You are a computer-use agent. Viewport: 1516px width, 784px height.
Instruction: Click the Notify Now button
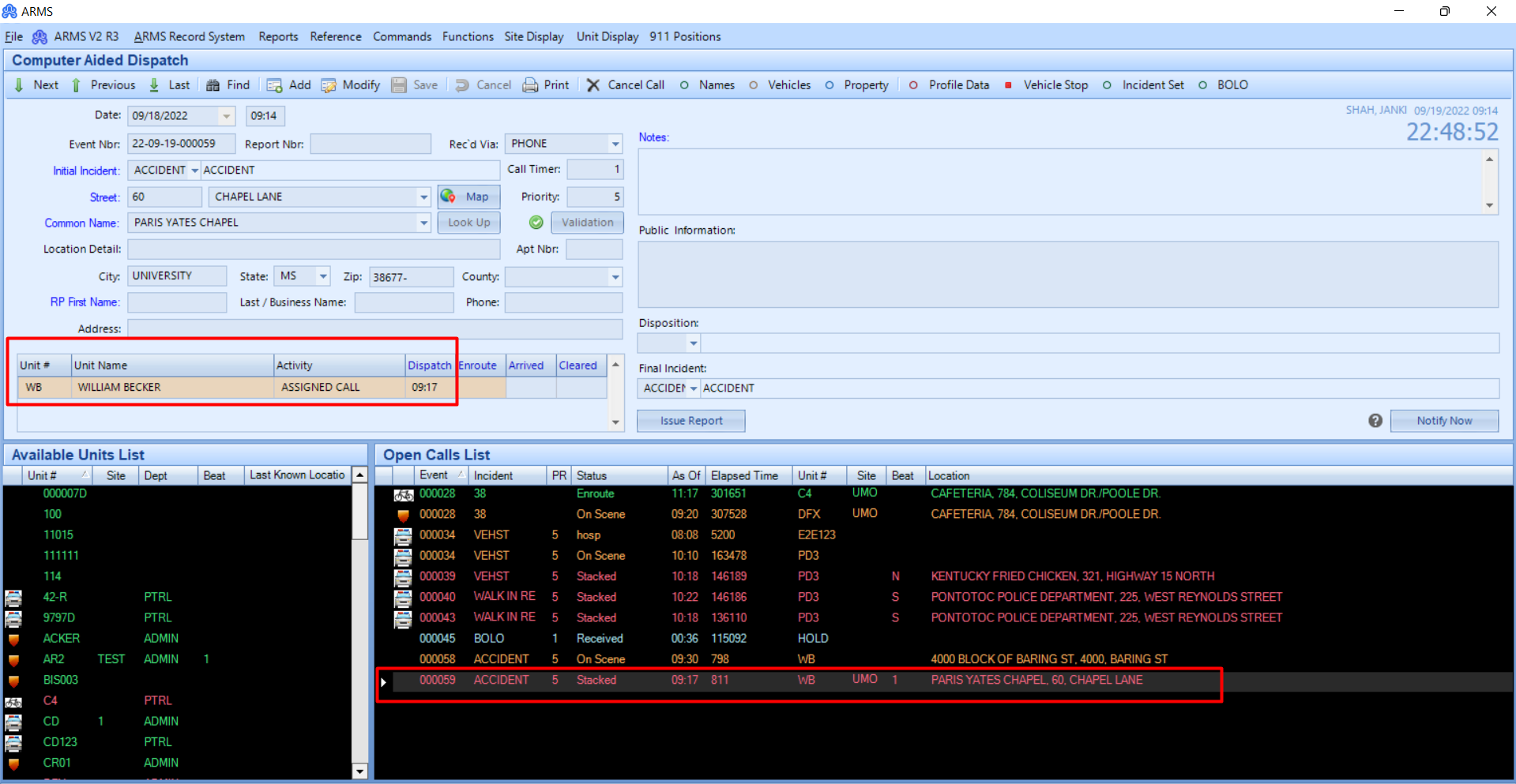[1444, 420]
